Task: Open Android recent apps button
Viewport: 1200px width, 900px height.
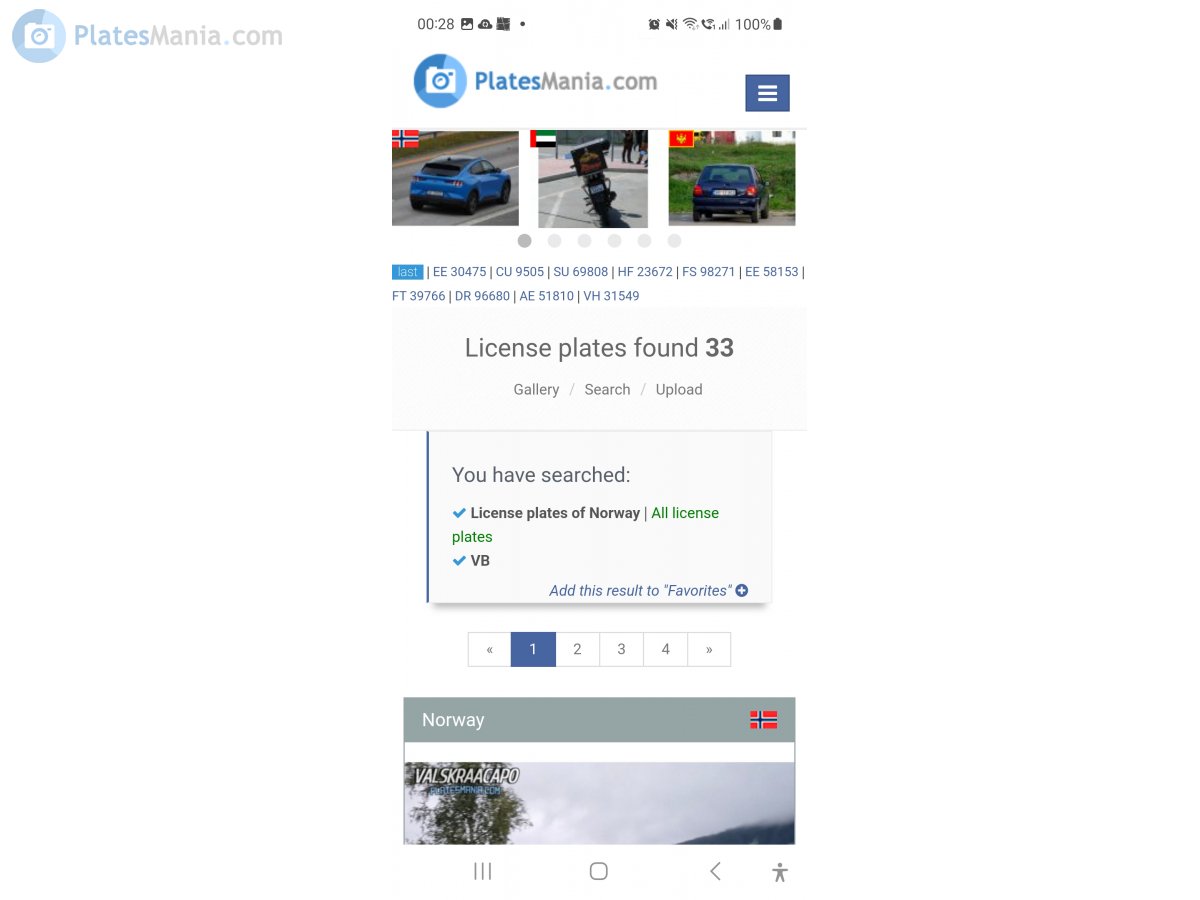Action: click(x=482, y=871)
